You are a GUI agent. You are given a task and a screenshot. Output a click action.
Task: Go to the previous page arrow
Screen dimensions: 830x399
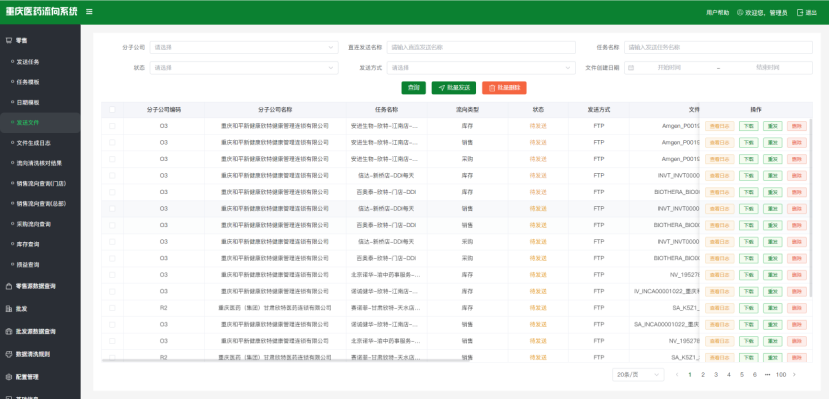(x=676, y=375)
